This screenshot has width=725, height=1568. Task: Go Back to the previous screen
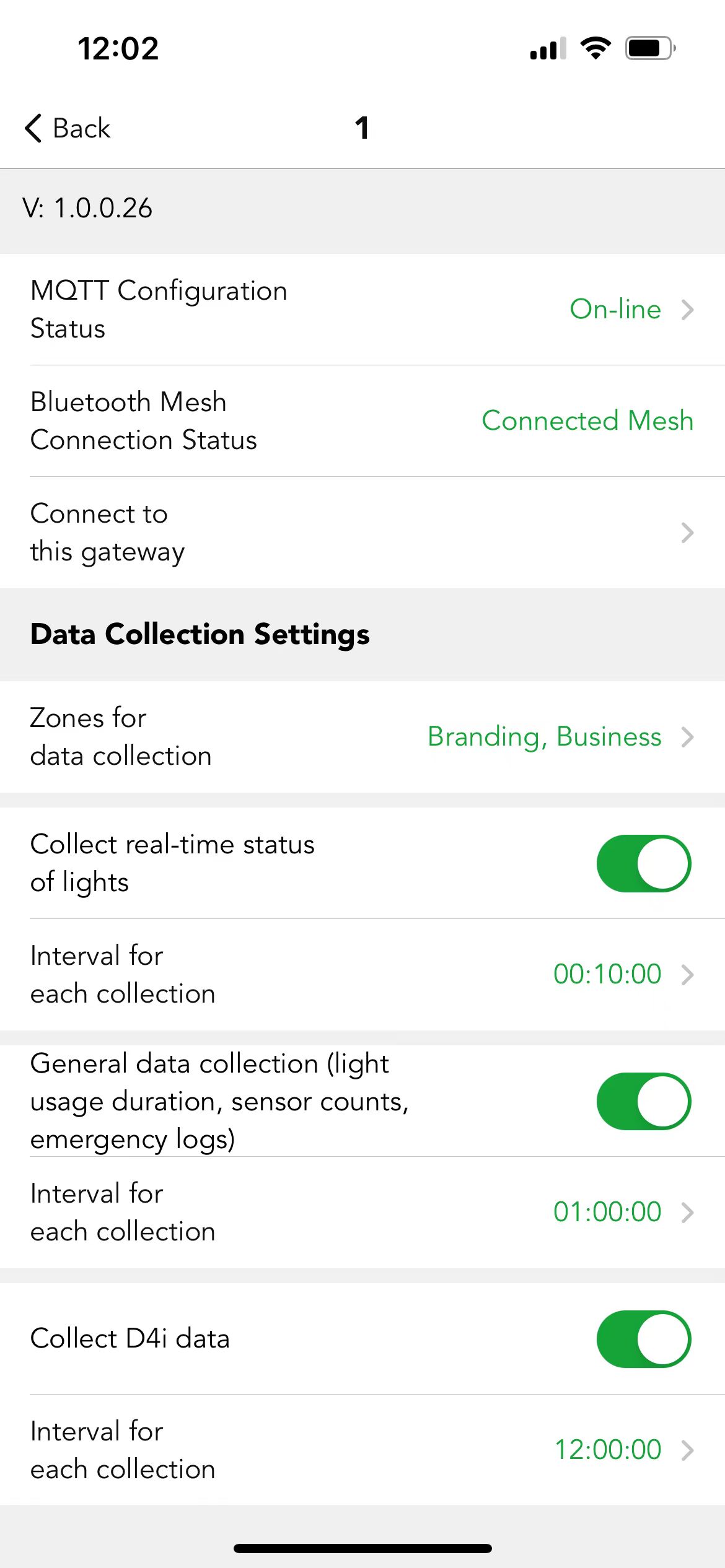[67, 128]
